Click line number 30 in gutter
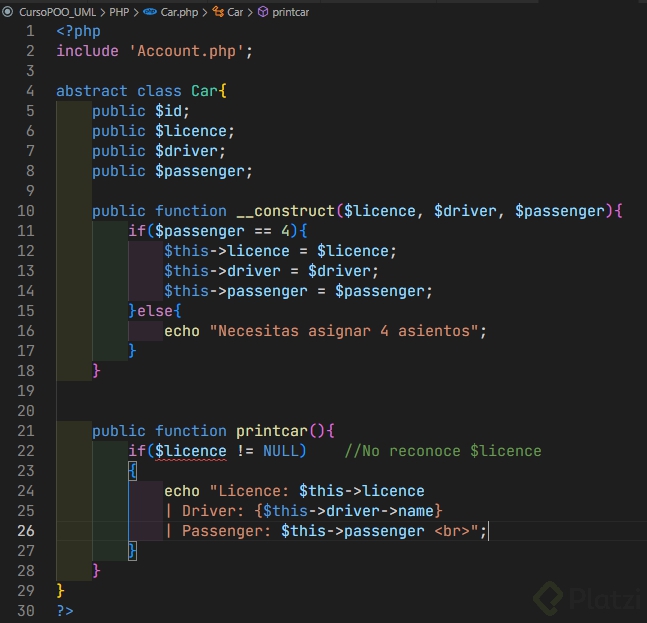This screenshot has width=647, height=623. pyautogui.click(x=26, y=611)
